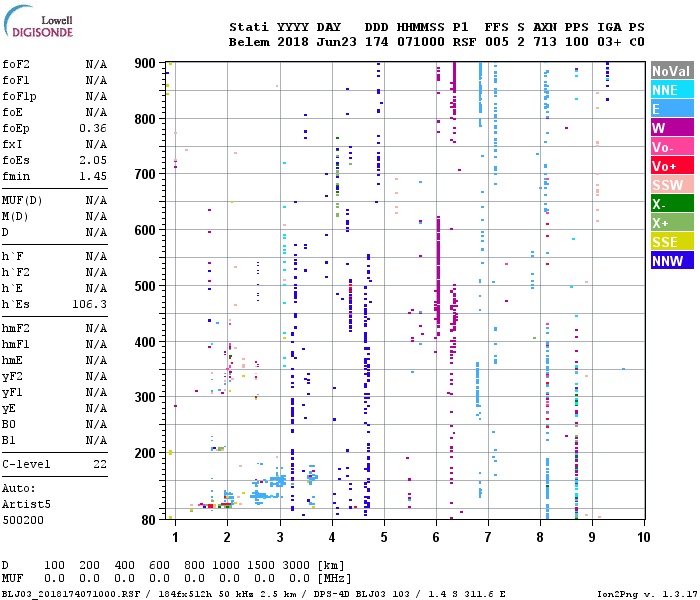Click the [MHz] unit label
Image resolution: width=700 pixels, height=600 pixels.
(x=334, y=579)
